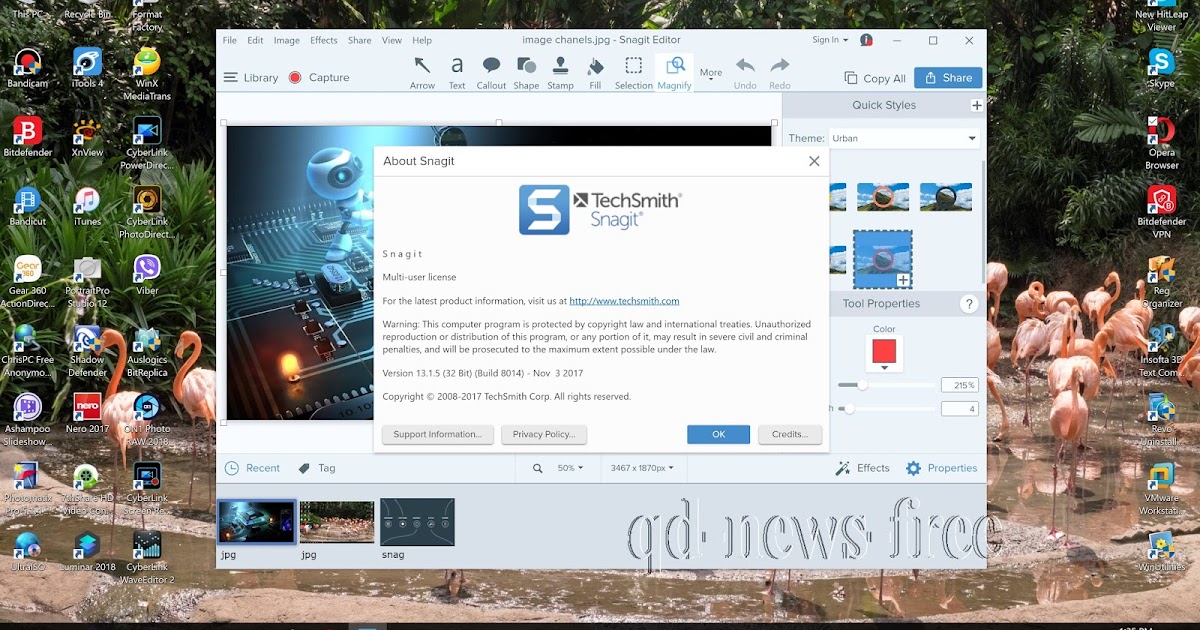Open Nero 2017 desktop shortcut
1200x630 pixels.
click(x=87, y=412)
